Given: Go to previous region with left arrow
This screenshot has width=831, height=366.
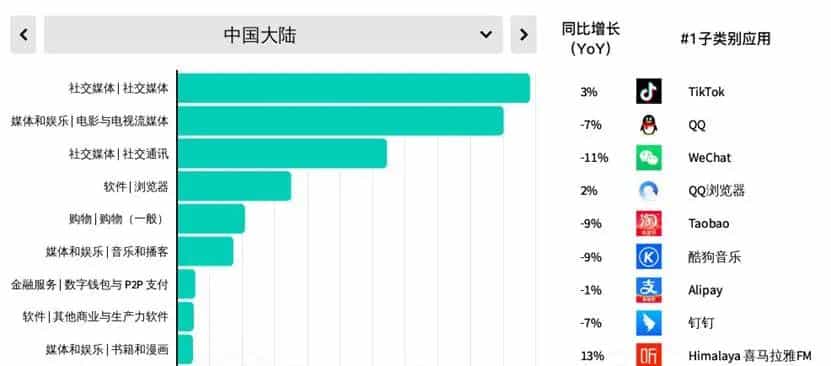Looking at the screenshot, I should tap(23, 34).
